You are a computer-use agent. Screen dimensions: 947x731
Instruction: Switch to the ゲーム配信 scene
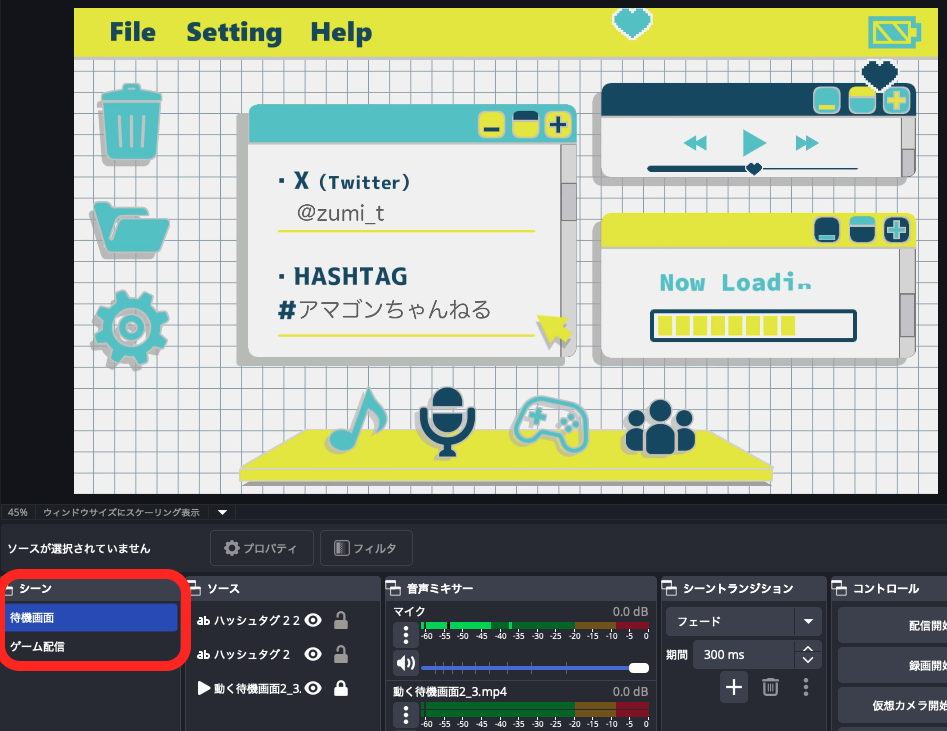(x=90, y=646)
